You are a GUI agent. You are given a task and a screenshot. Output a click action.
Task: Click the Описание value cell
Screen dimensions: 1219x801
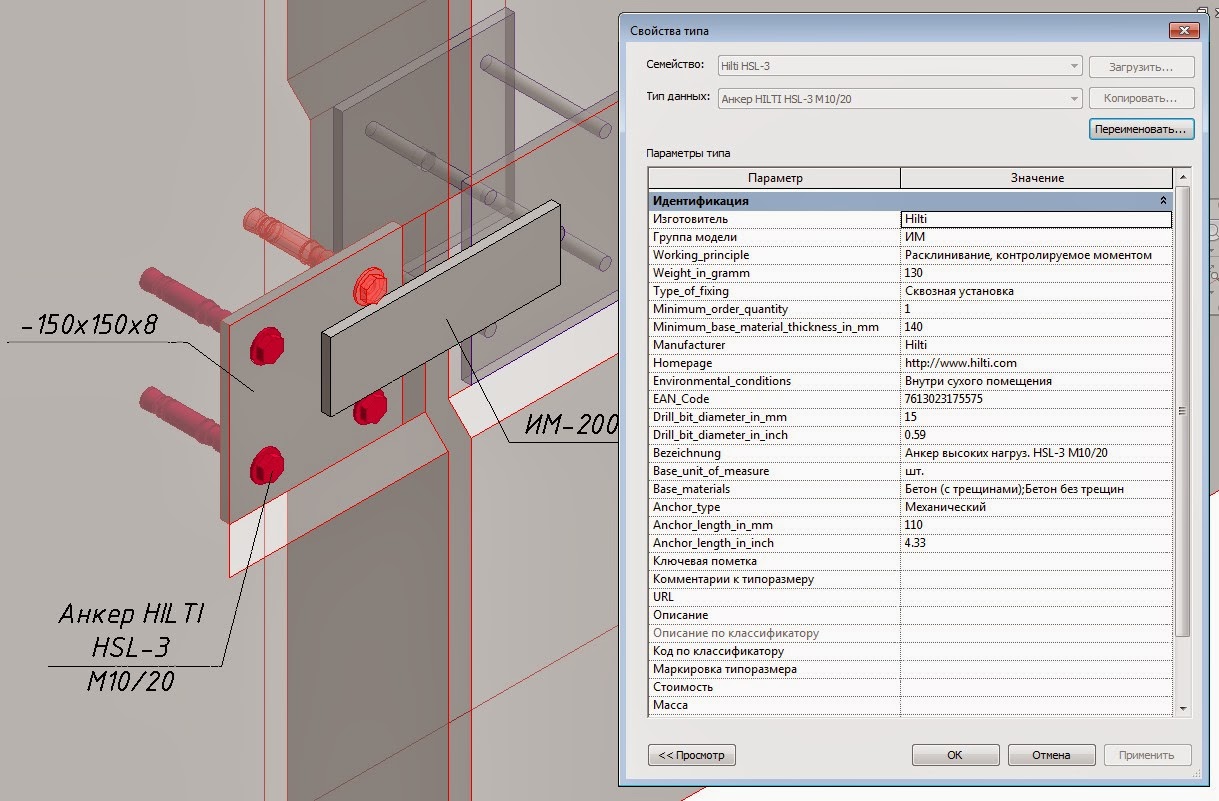tap(1036, 615)
